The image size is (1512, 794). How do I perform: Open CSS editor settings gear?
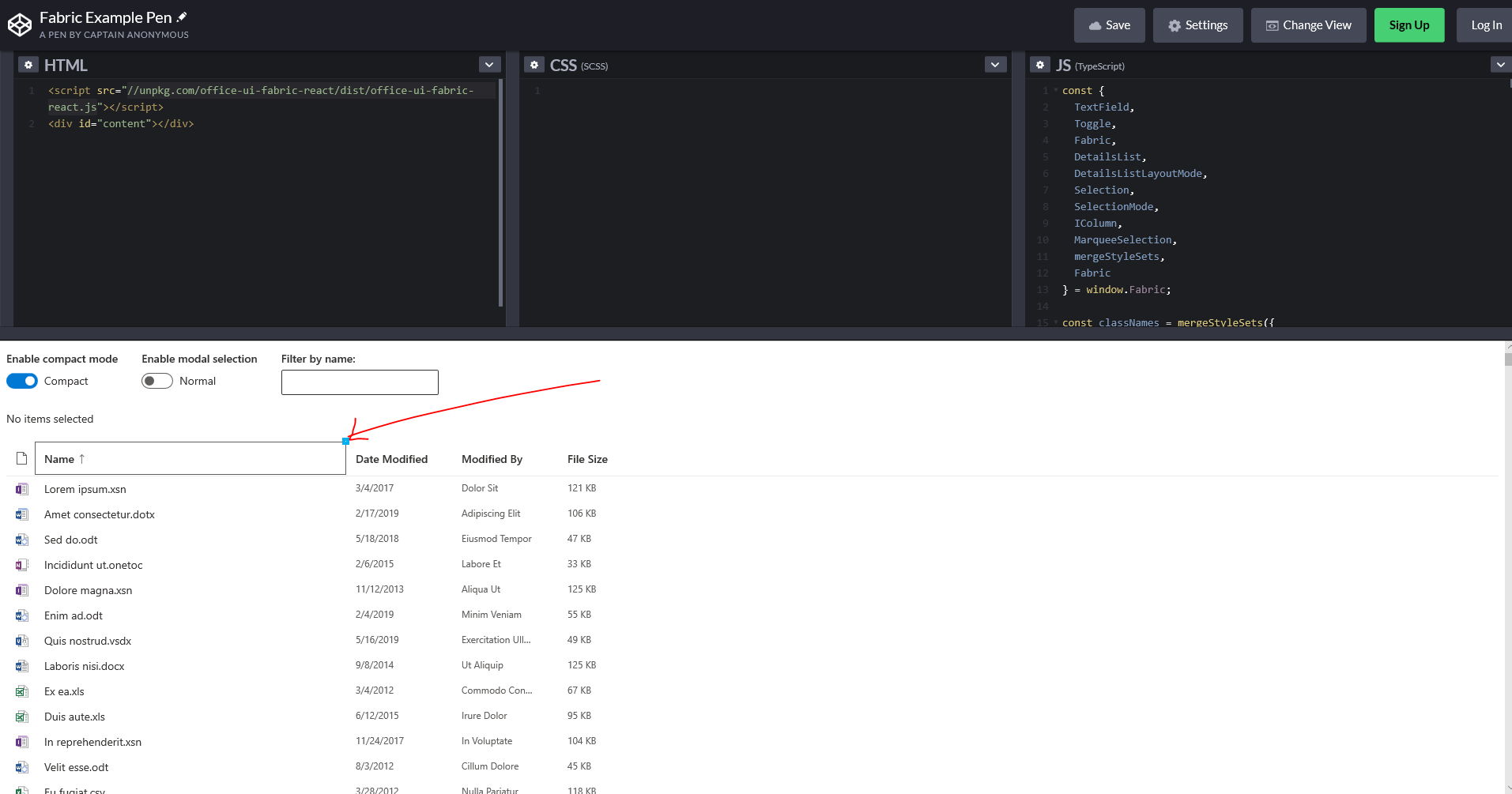coord(534,65)
